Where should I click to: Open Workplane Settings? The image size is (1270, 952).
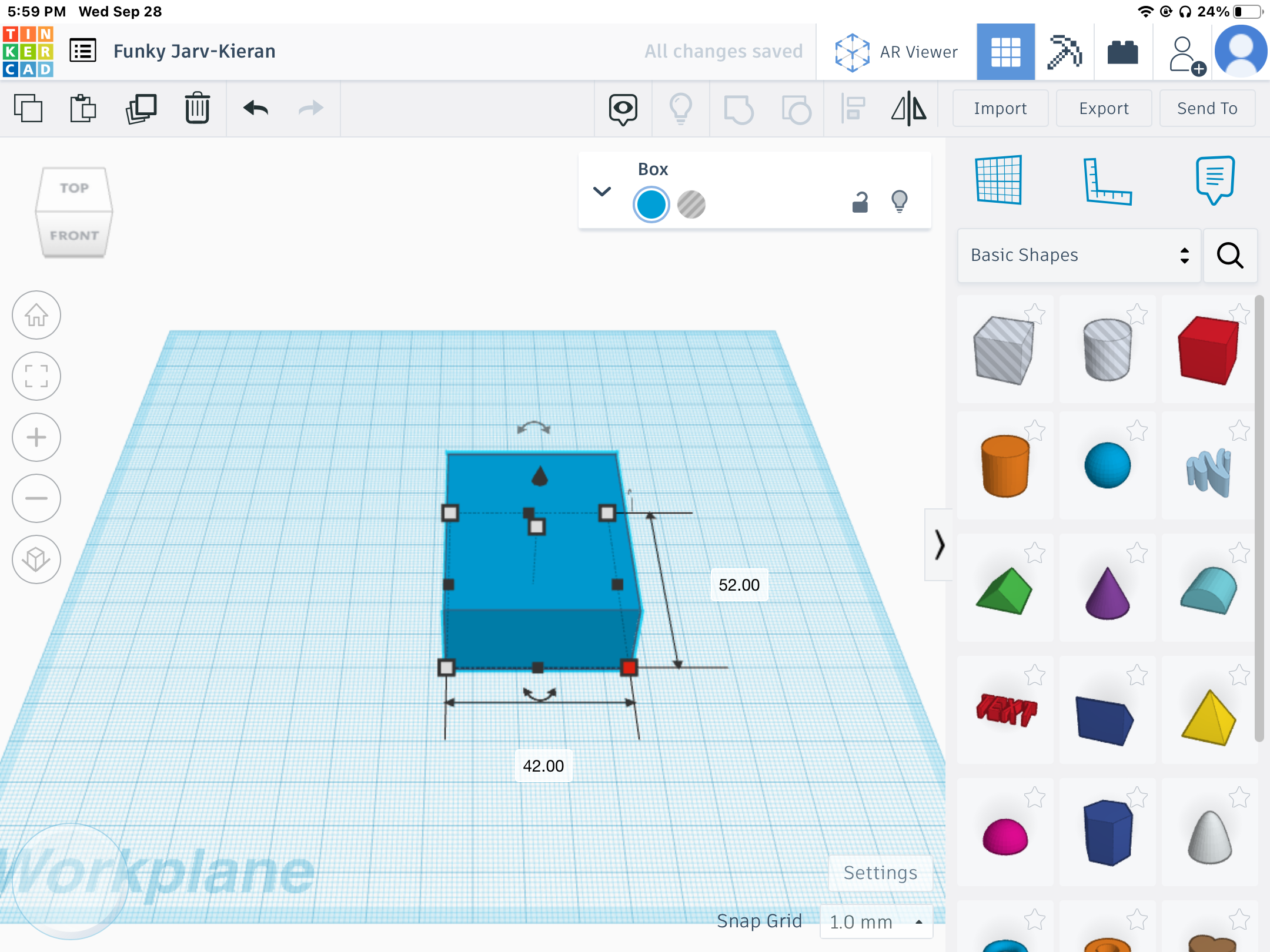coord(880,873)
